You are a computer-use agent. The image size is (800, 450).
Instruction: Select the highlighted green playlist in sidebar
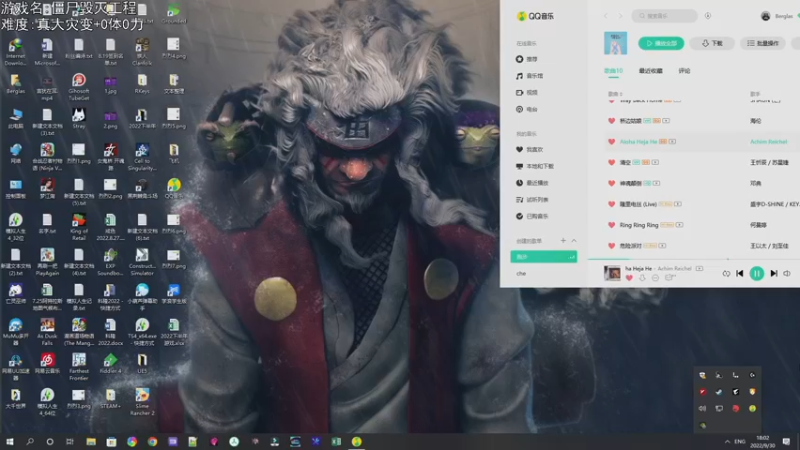pos(543,257)
